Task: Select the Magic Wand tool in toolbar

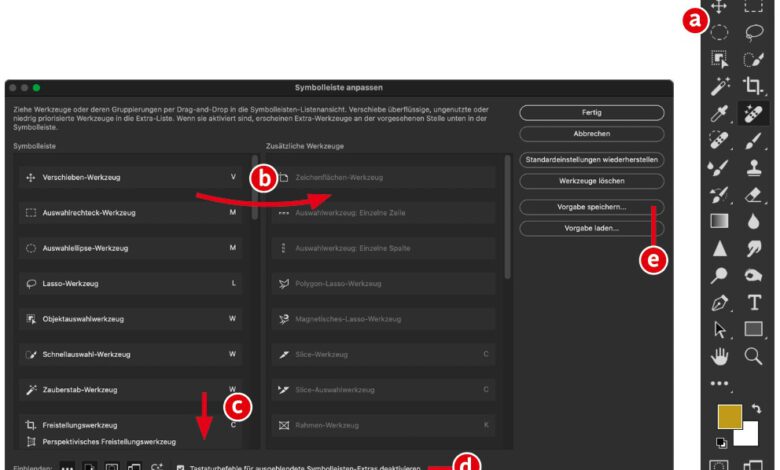Action: pos(720,87)
